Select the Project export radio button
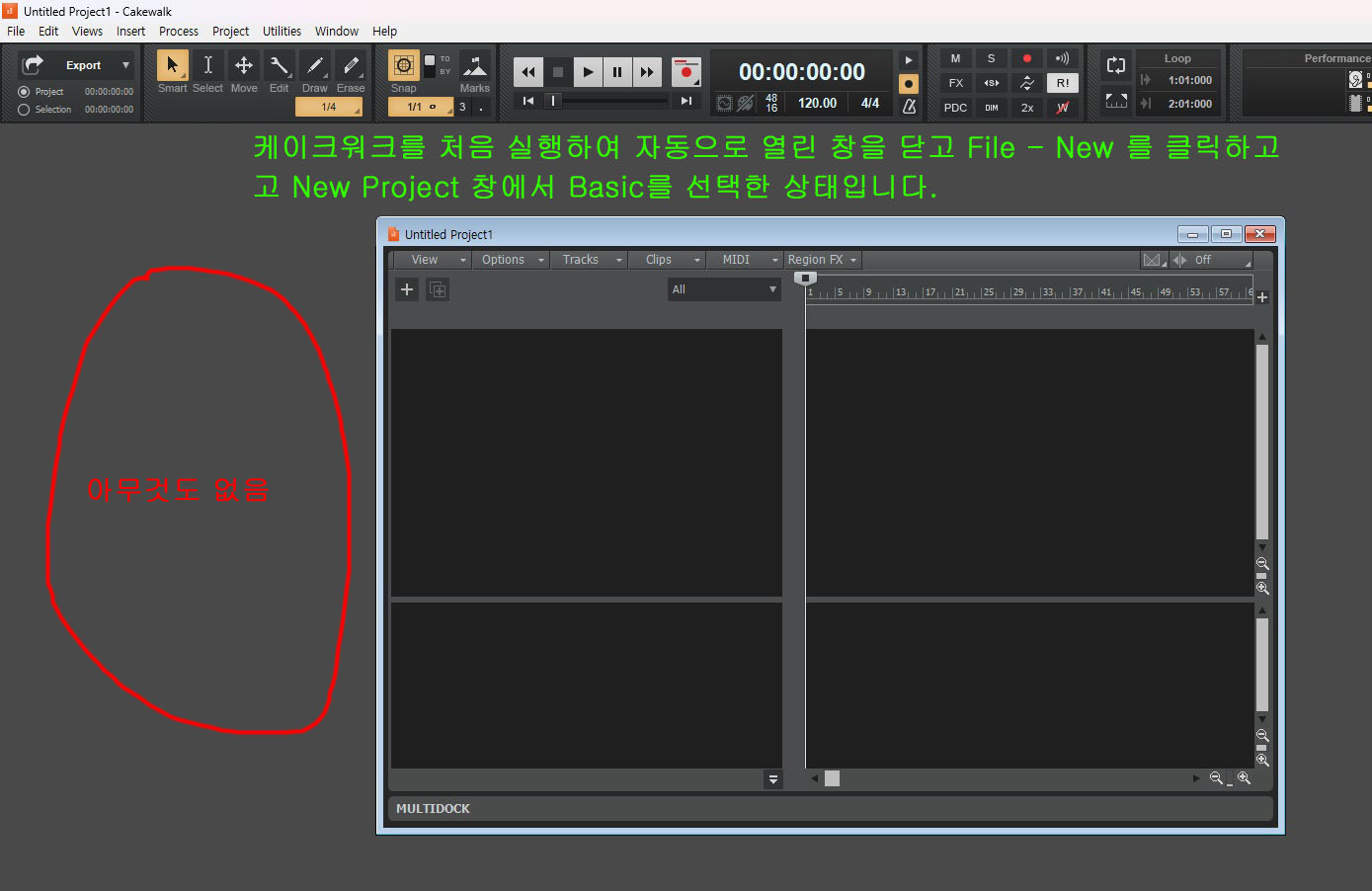 [24, 92]
